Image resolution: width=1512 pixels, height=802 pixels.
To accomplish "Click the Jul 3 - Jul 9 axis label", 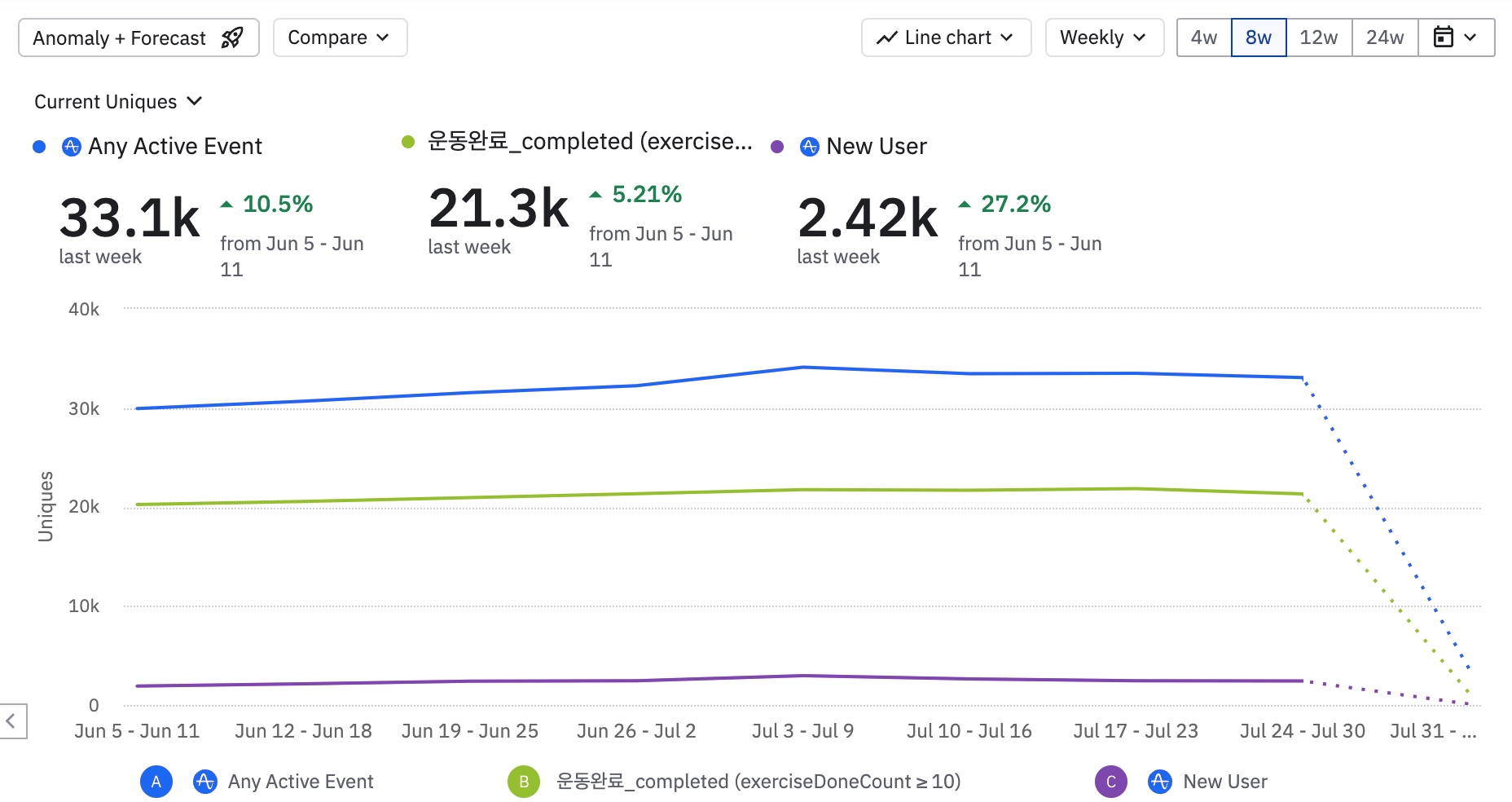I will tap(802, 731).
